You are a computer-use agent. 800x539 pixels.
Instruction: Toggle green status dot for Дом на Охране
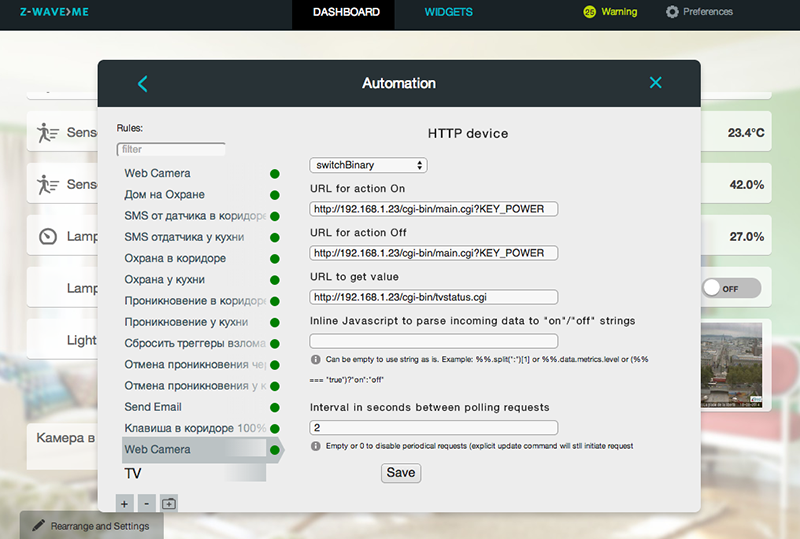point(274,195)
